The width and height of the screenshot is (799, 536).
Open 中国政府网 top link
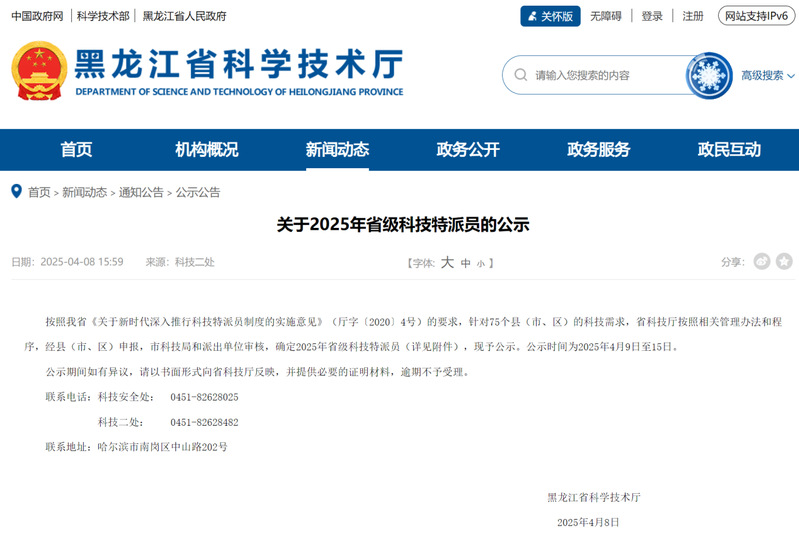(37, 16)
